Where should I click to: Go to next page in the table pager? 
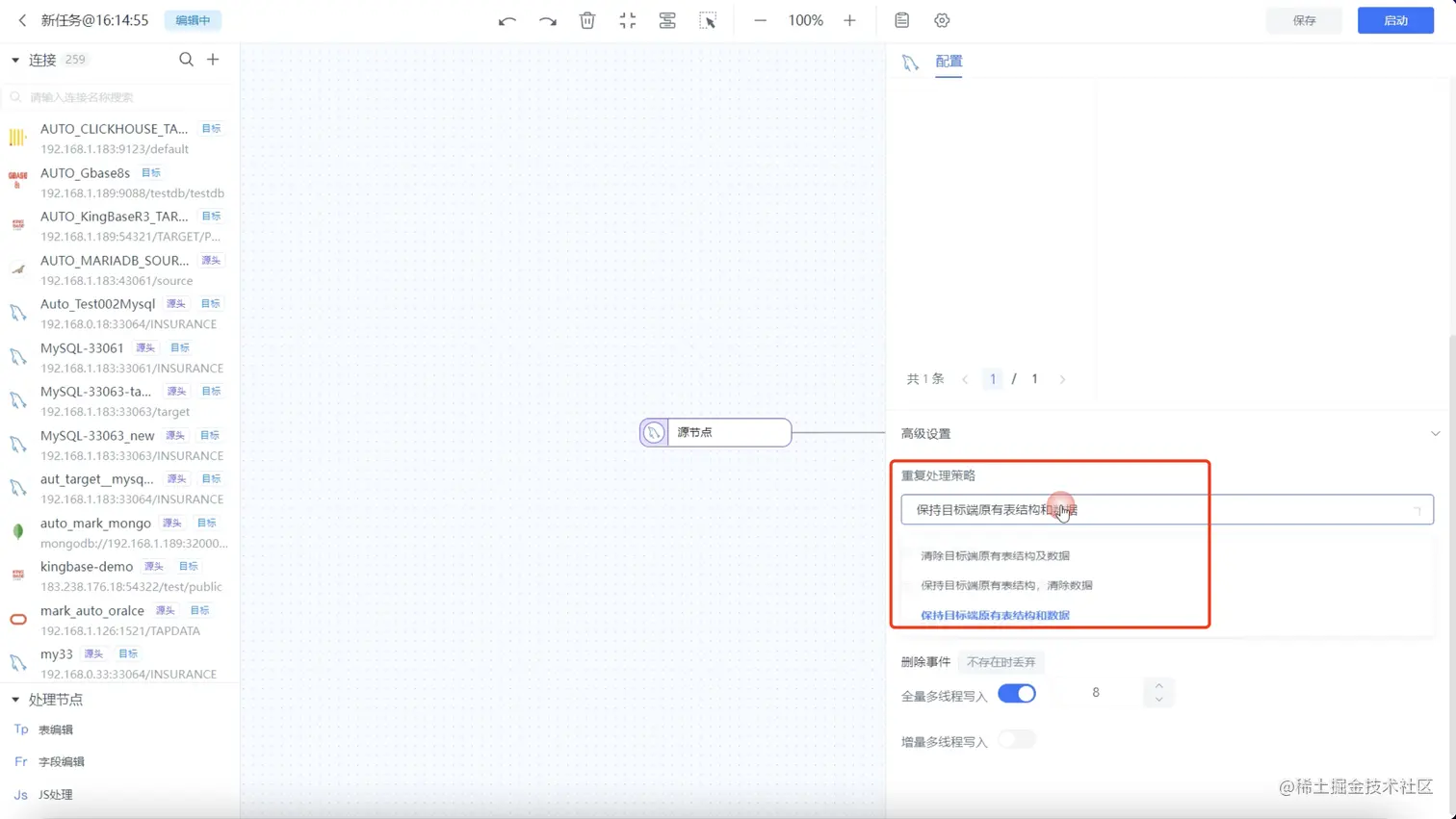[1062, 379]
